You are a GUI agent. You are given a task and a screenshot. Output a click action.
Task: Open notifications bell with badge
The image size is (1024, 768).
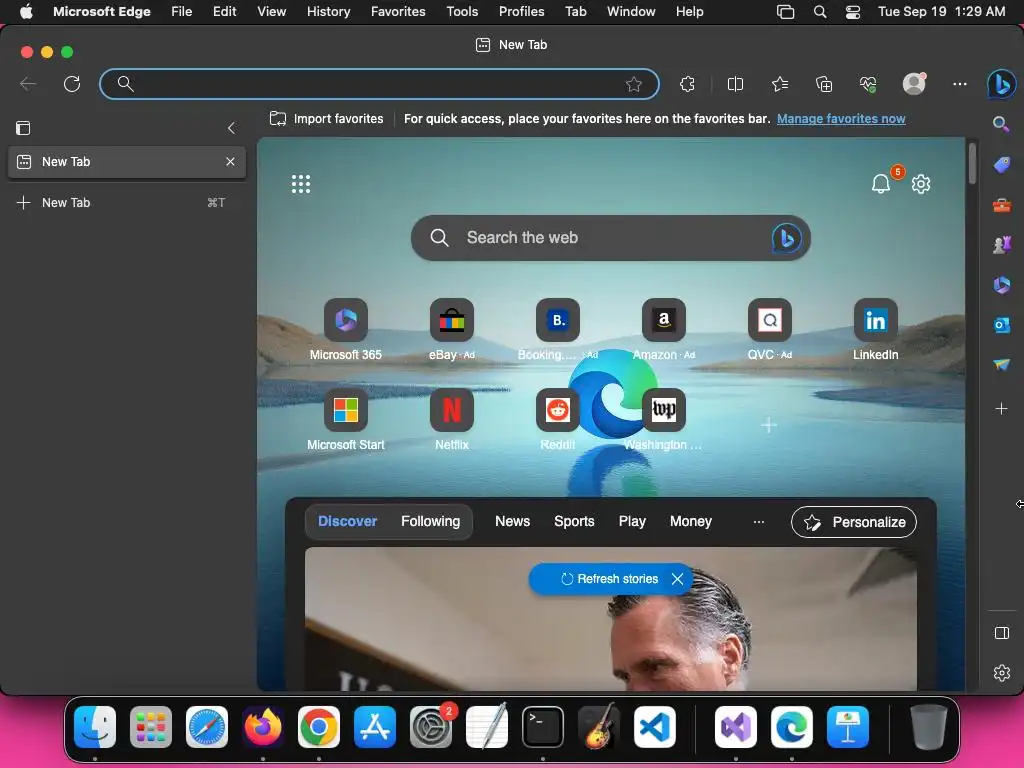pos(881,184)
